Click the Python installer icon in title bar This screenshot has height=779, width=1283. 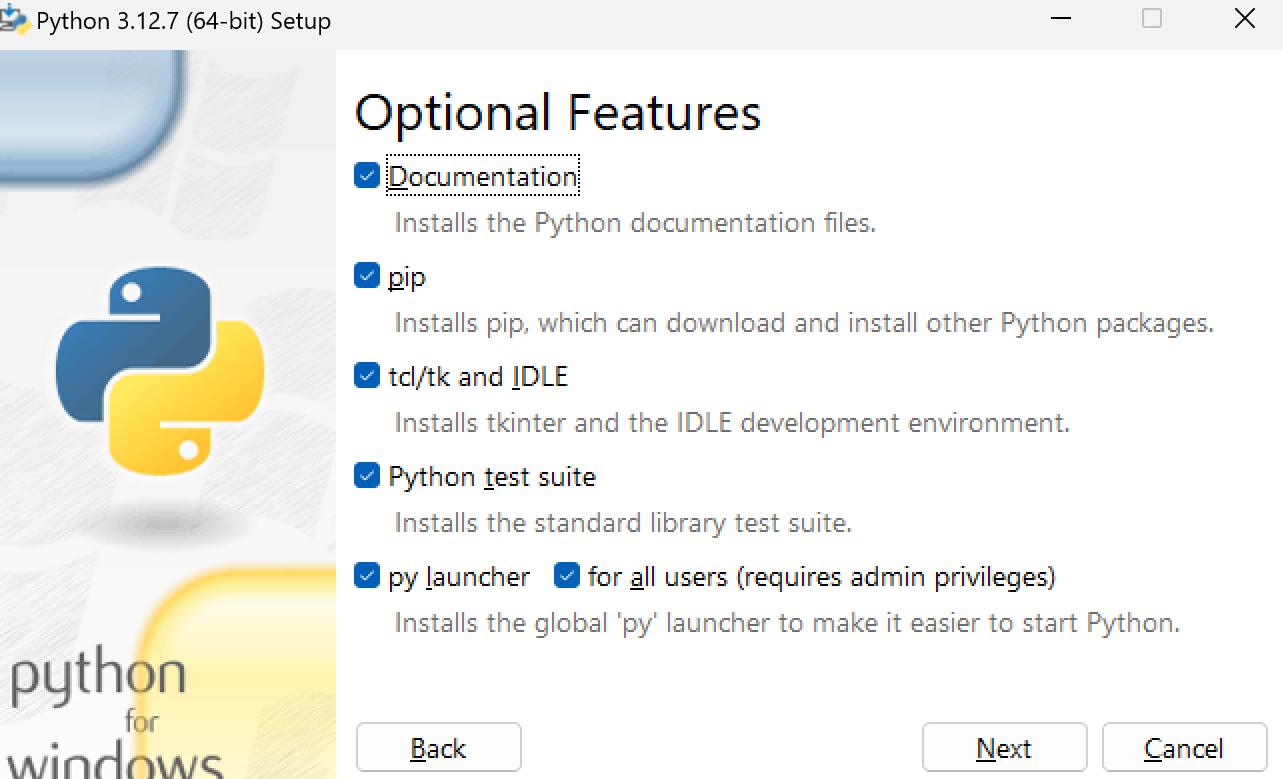[x=14, y=19]
